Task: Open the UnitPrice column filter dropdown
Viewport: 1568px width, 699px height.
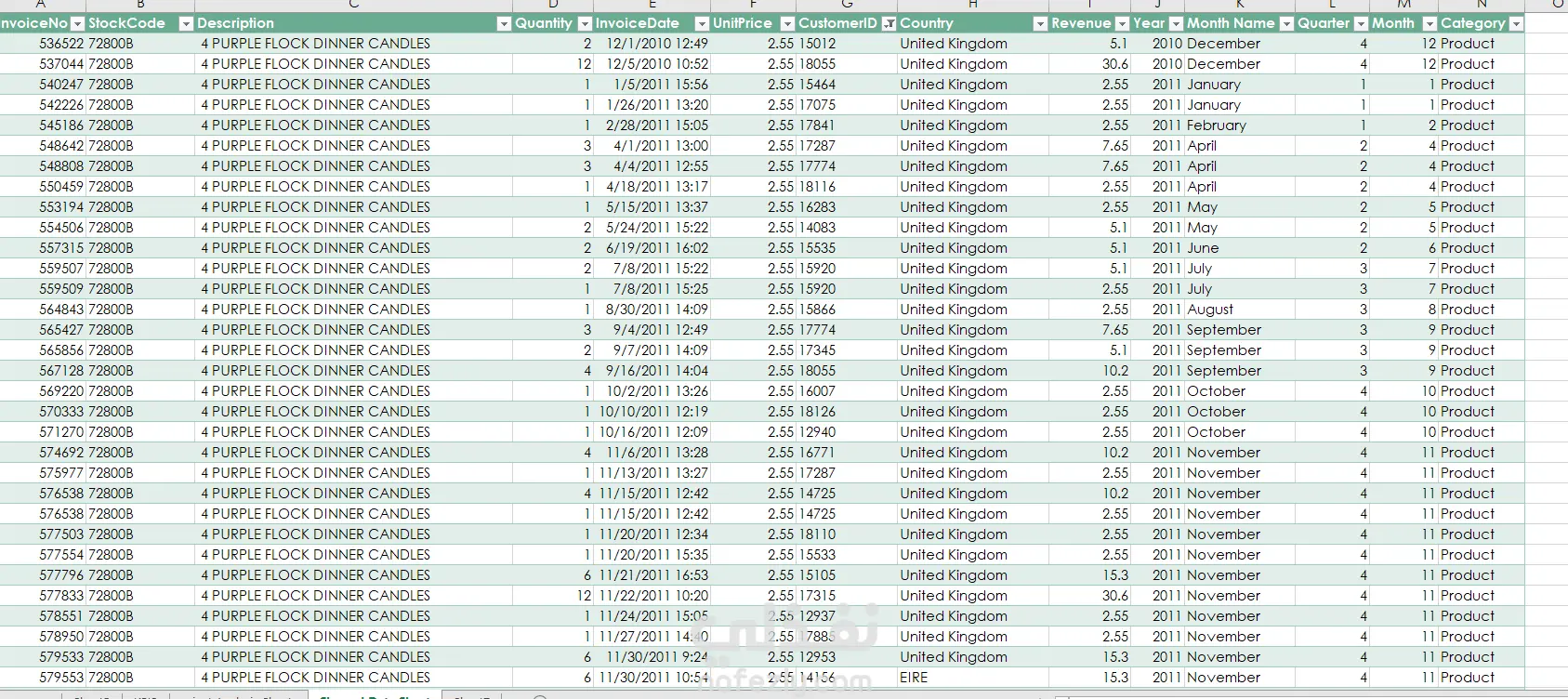Action: coord(787,23)
